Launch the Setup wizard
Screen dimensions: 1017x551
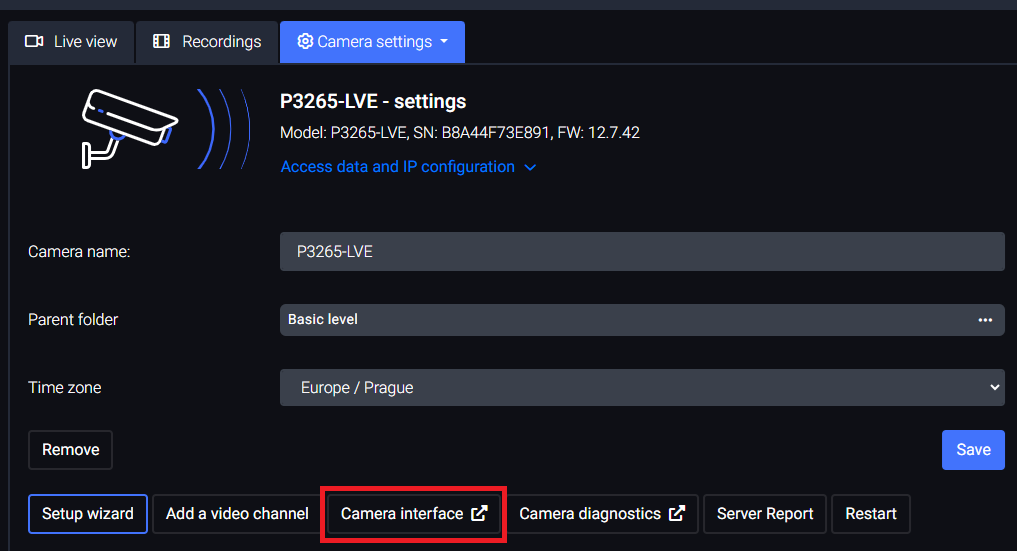88,514
